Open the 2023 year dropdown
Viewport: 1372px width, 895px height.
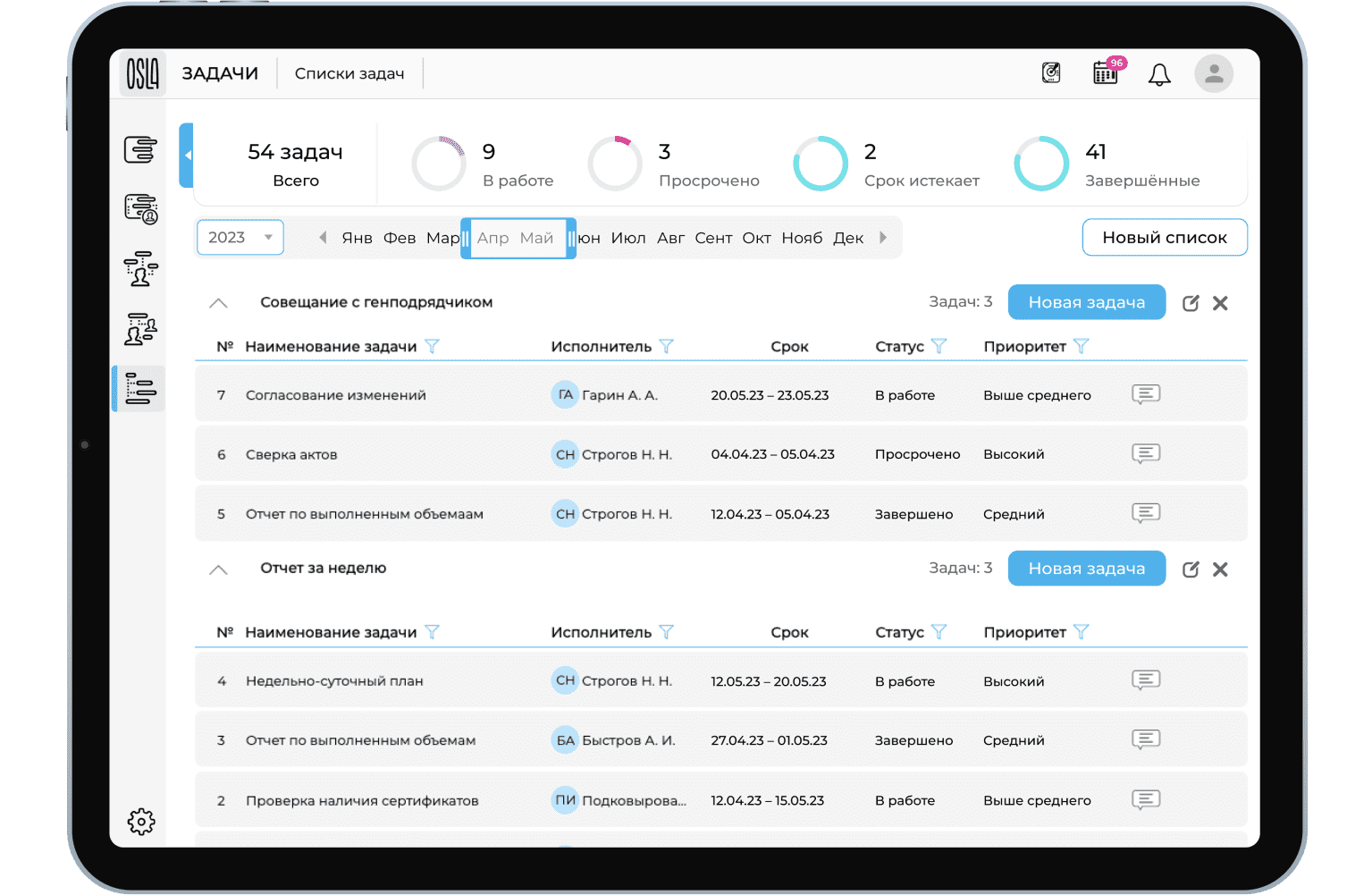[x=240, y=238]
